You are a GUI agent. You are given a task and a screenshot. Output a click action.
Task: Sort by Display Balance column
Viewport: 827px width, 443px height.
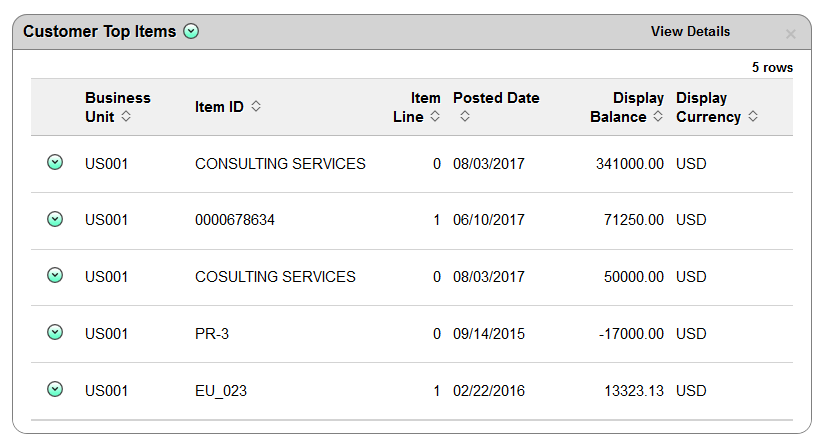[658, 116]
